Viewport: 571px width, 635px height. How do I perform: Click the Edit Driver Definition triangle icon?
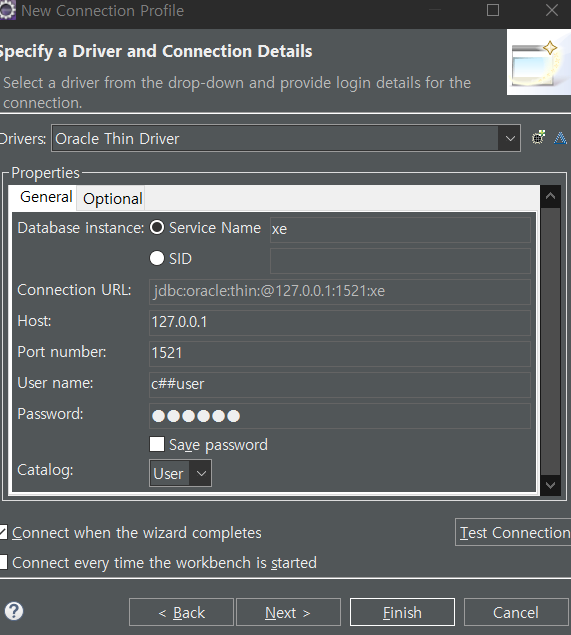[x=560, y=138]
